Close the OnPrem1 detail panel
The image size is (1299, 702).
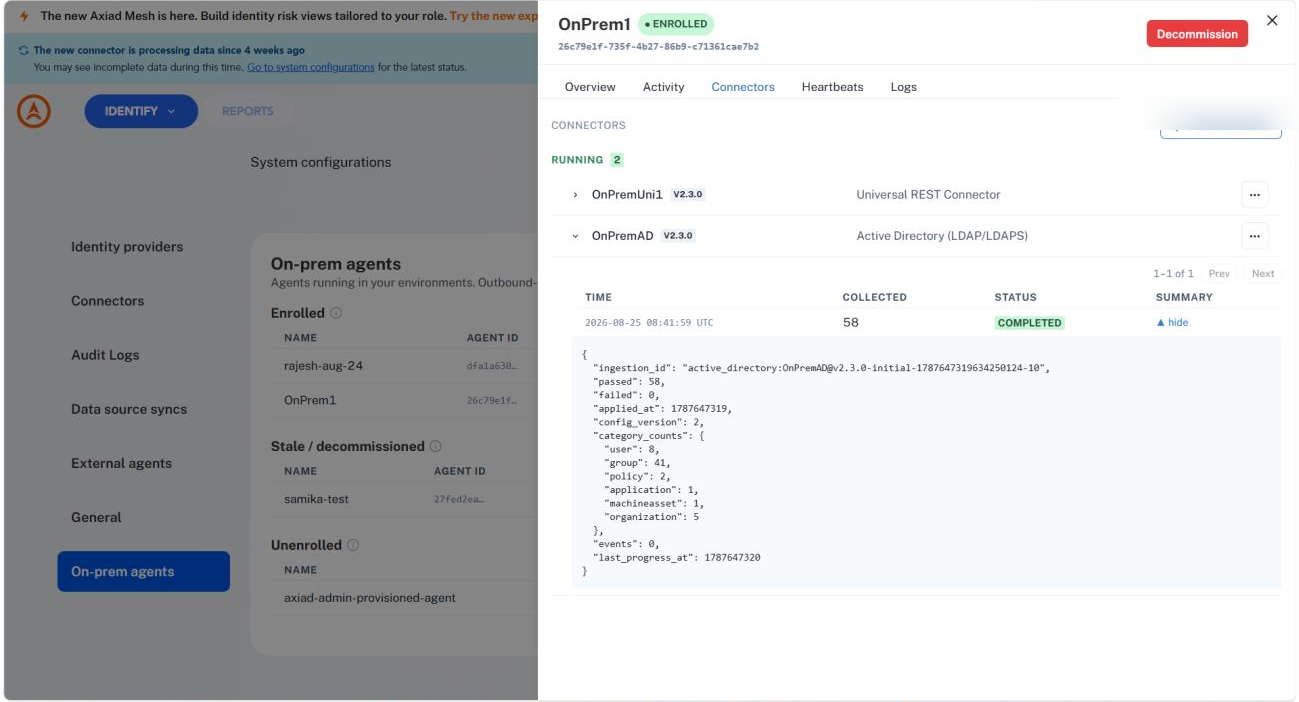1272,21
